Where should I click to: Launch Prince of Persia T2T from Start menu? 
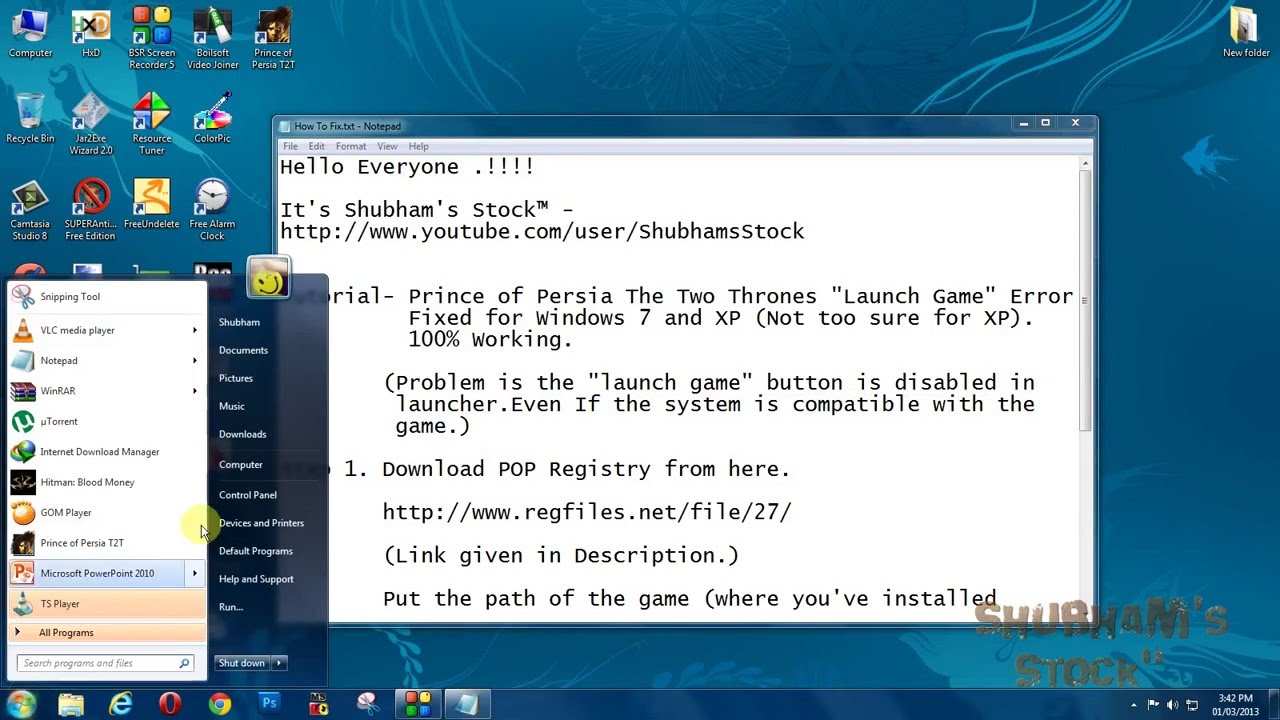pyautogui.click(x=107, y=543)
